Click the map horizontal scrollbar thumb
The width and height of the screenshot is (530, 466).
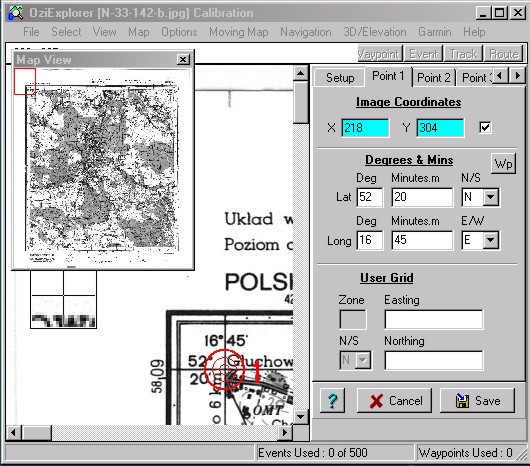pos(37,432)
